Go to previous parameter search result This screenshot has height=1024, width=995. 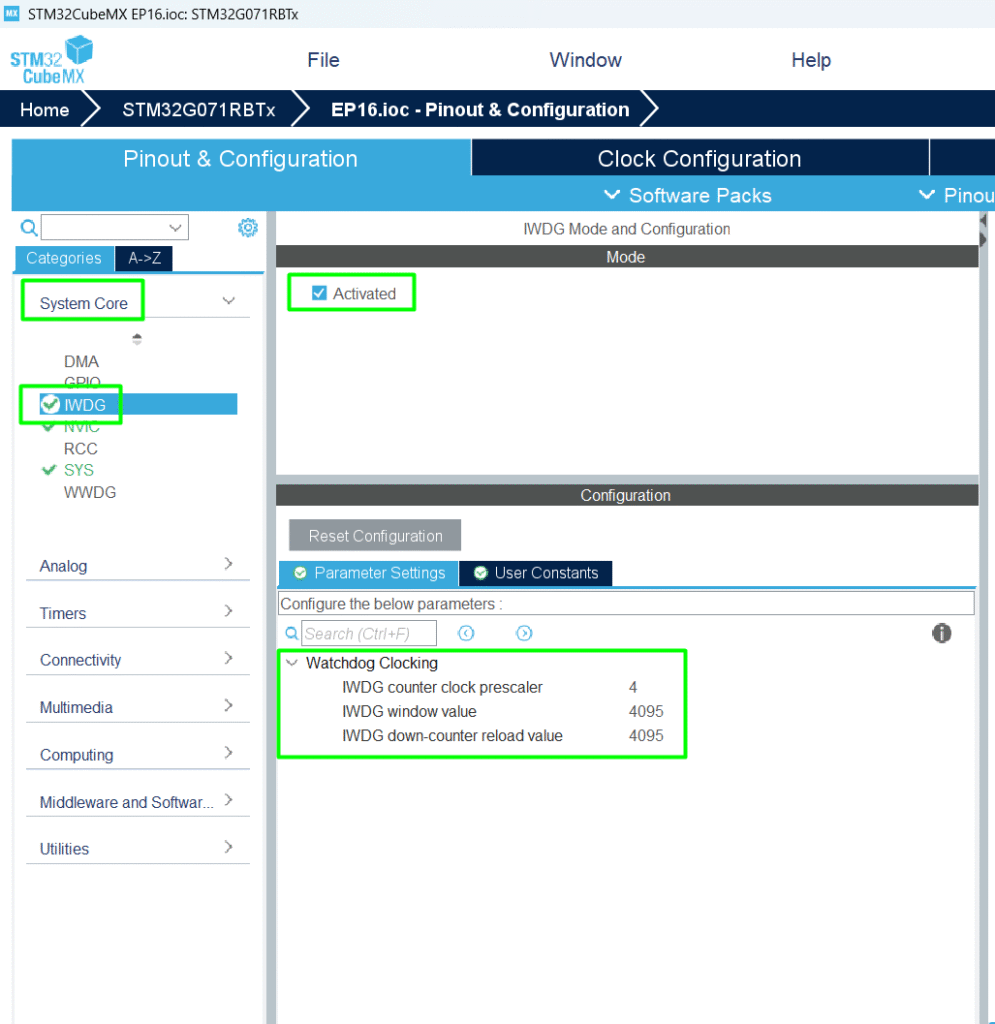point(466,633)
